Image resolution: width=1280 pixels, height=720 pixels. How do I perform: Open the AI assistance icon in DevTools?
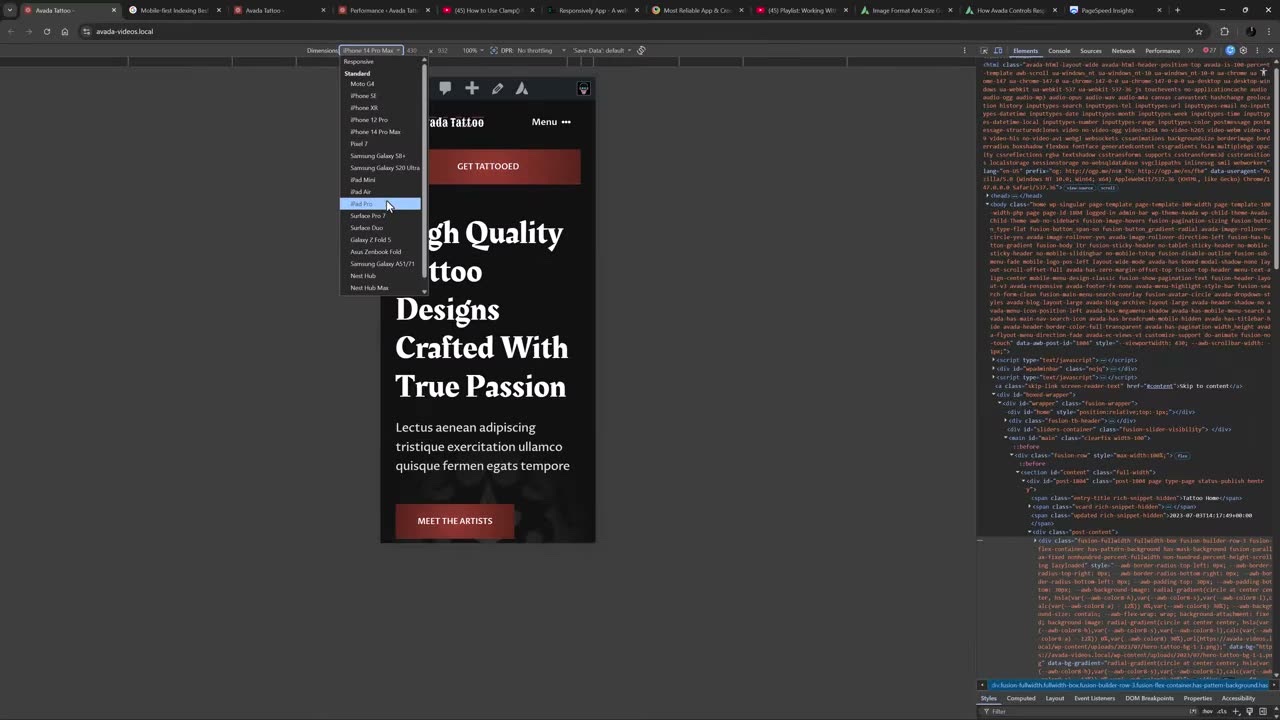pyautogui.click(x=1230, y=50)
